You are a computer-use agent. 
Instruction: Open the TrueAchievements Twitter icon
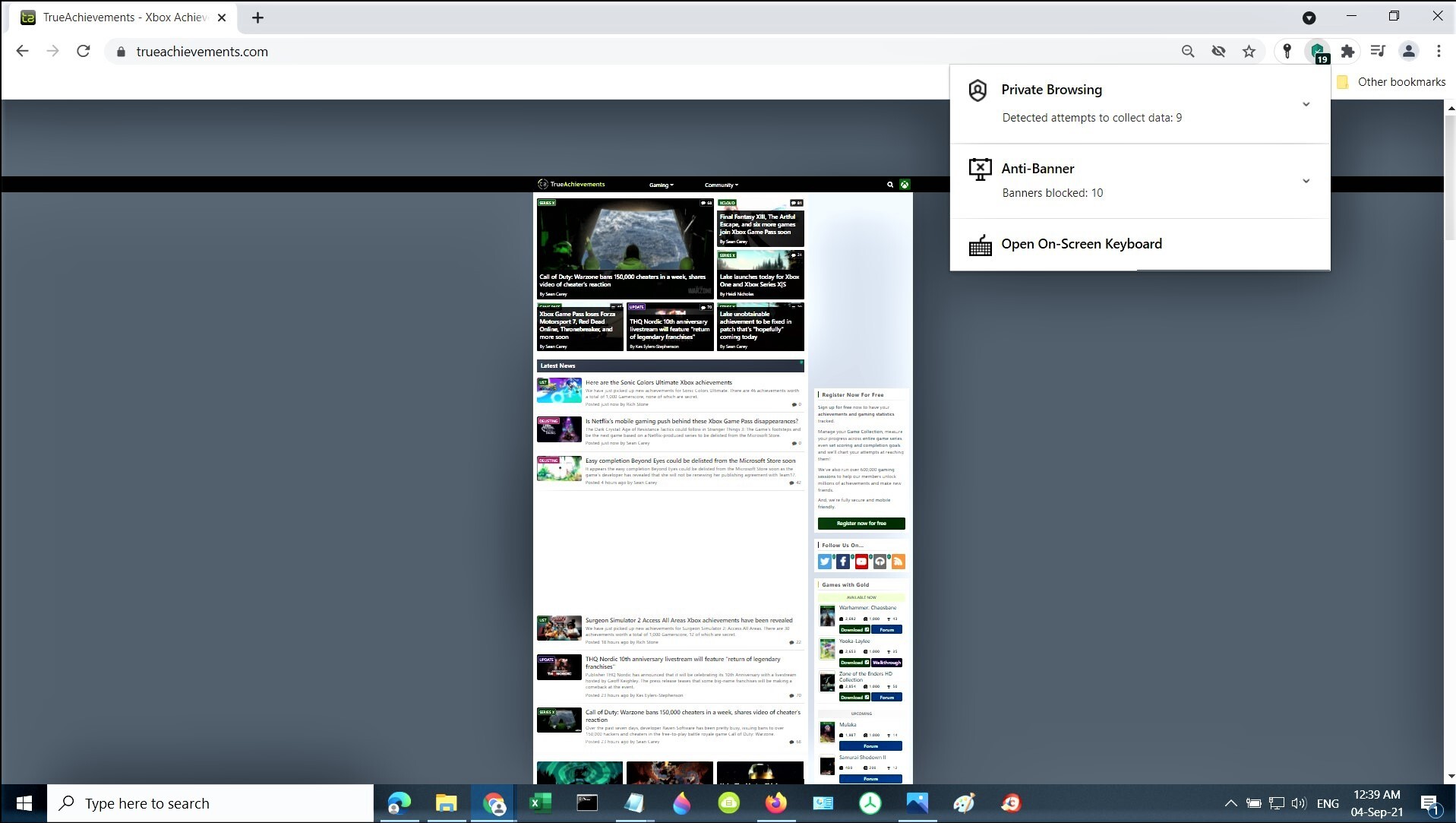pyautogui.click(x=825, y=562)
